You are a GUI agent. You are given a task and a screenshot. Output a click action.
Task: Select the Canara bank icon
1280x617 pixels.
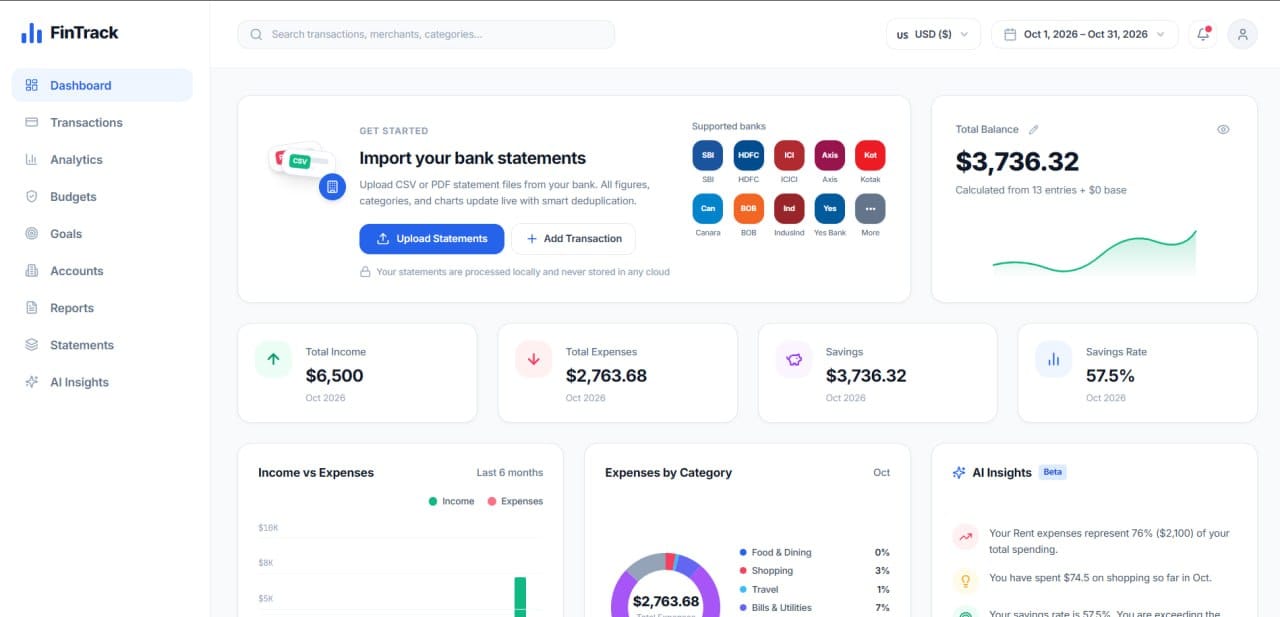click(708, 208)
